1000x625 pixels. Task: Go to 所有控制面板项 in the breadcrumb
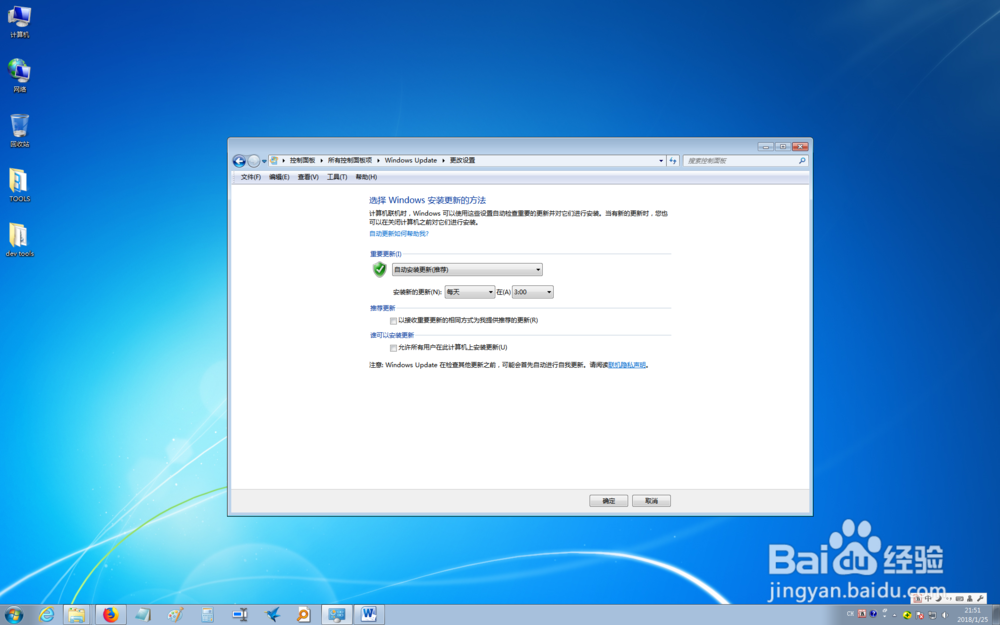(349, 161)
